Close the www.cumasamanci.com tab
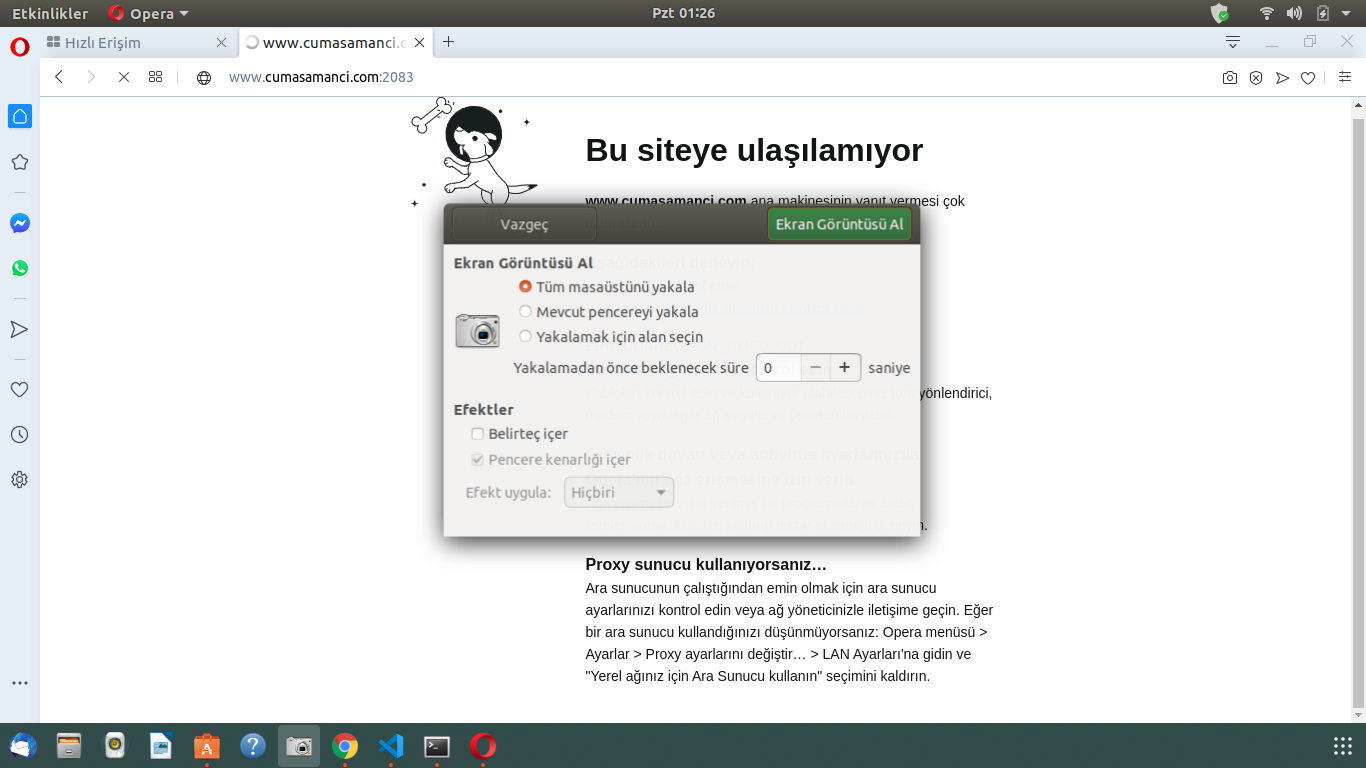 pos(420,43)
